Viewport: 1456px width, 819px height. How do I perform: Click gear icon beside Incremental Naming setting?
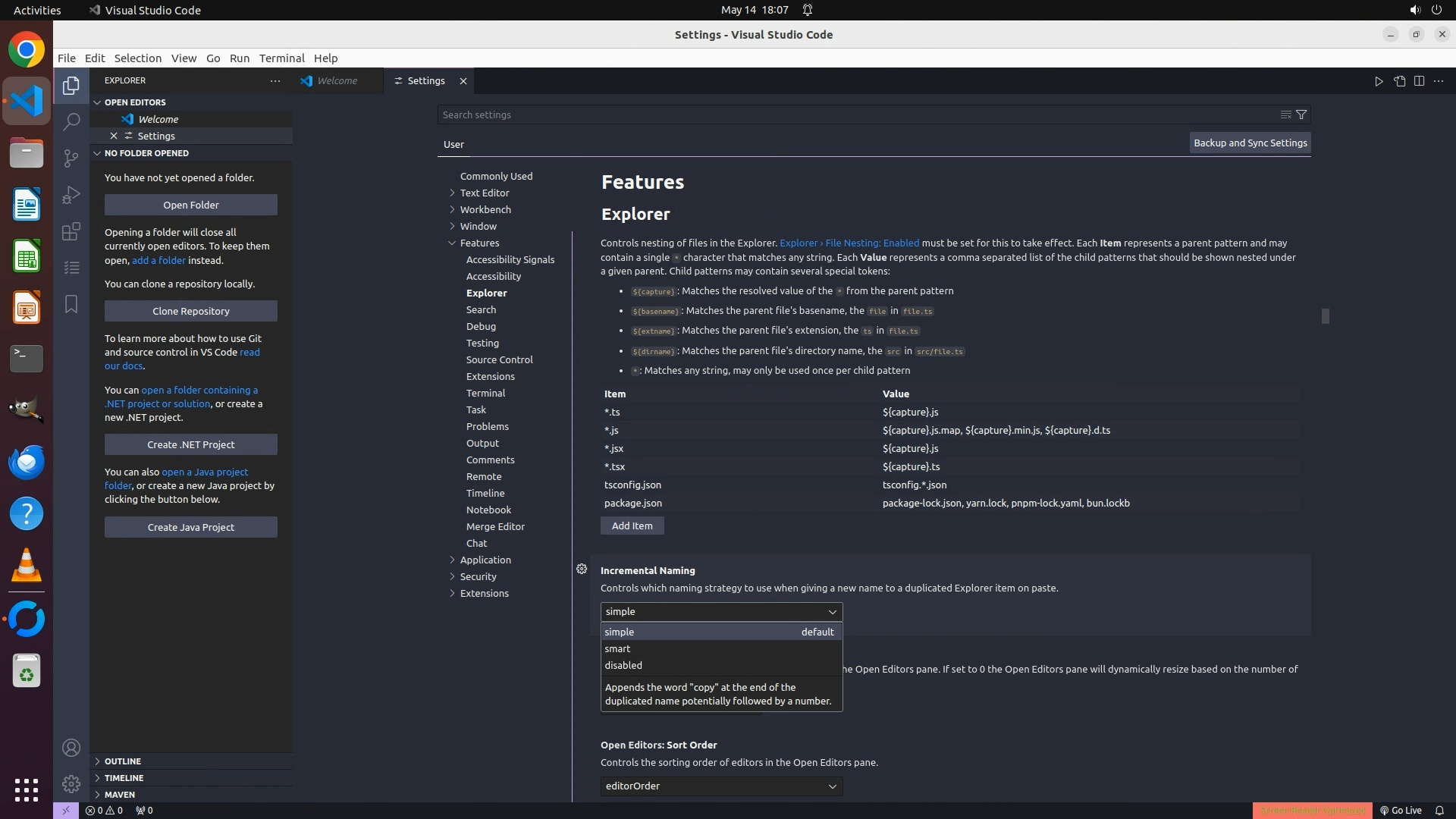582,569
